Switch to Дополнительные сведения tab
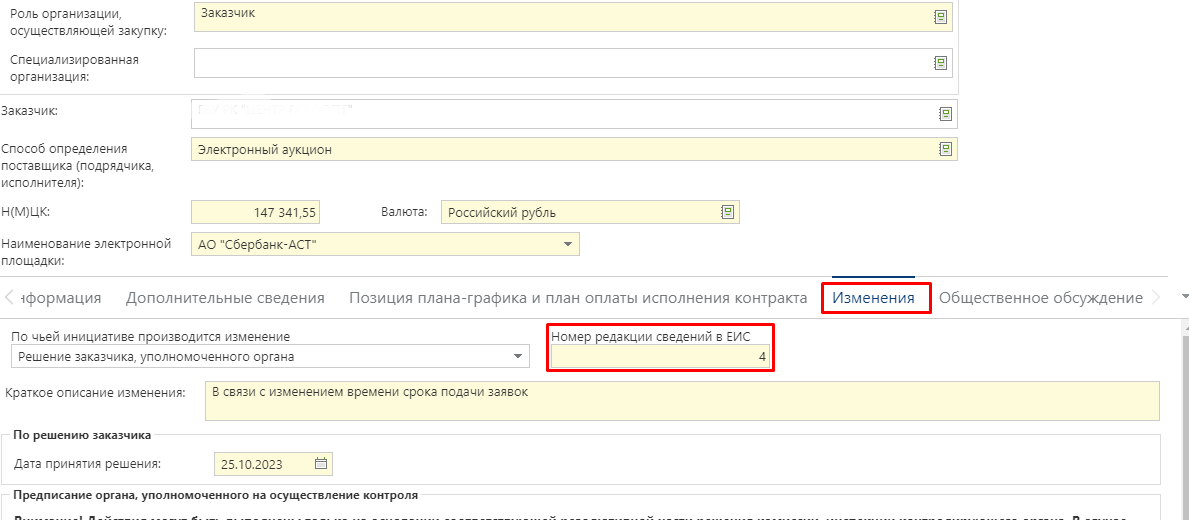Viewport: 1189px width, 520px height. pyautogui.click(x=225, y=298)
